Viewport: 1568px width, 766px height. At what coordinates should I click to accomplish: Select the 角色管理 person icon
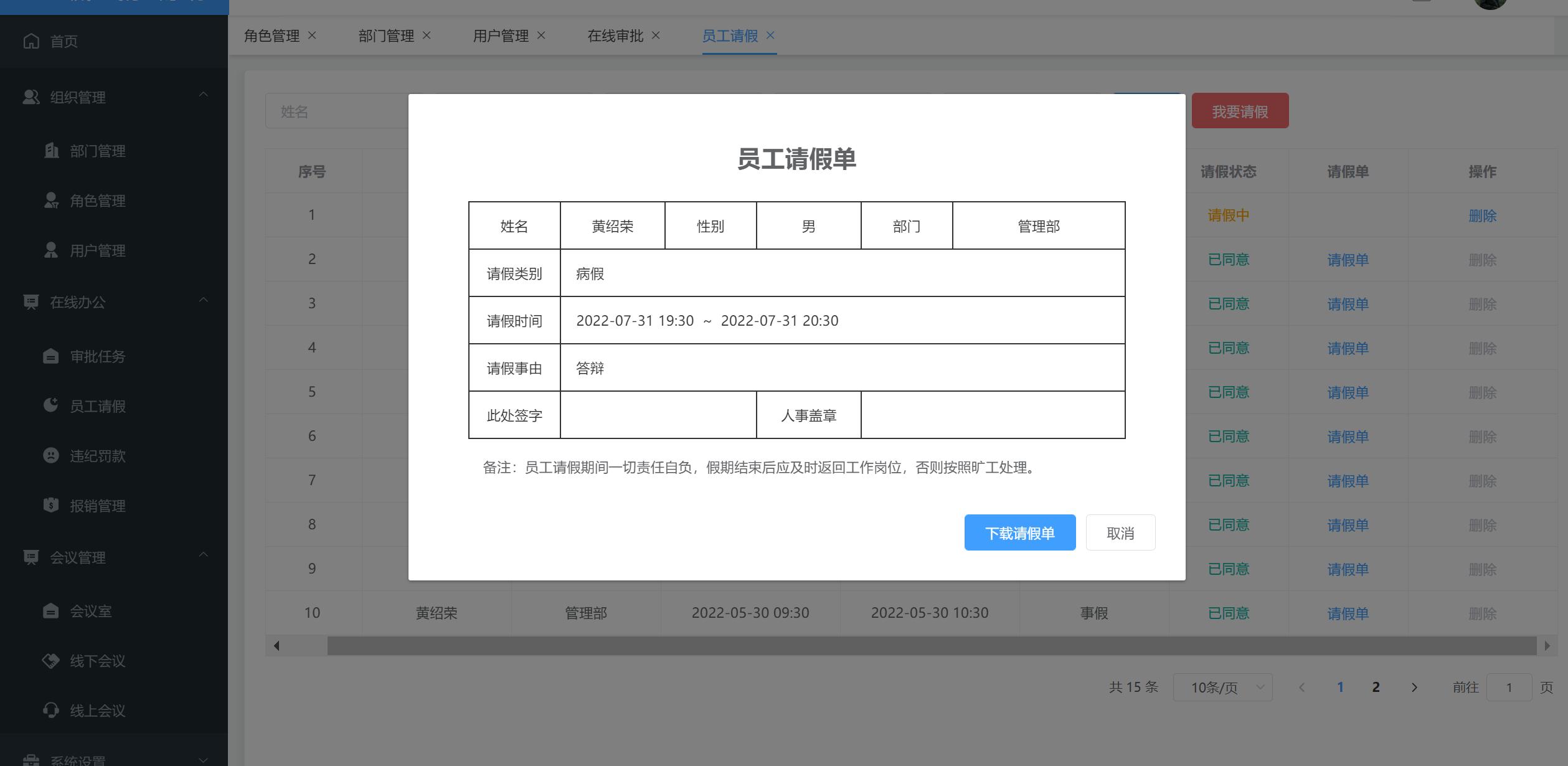[x=52, y=201]
